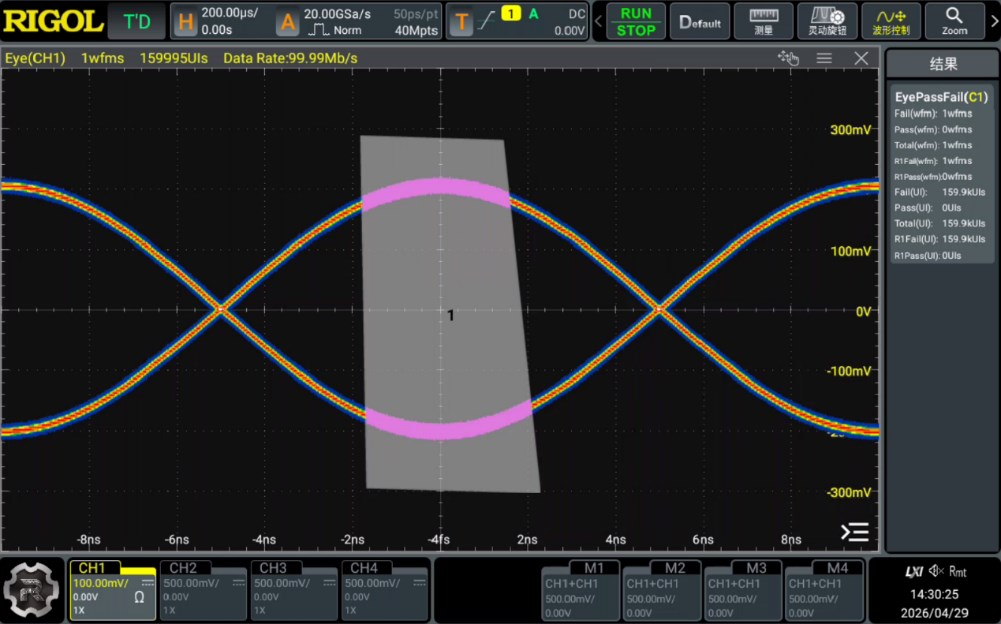Toggle RUN/STOP acquisition

tap(636, 21)
